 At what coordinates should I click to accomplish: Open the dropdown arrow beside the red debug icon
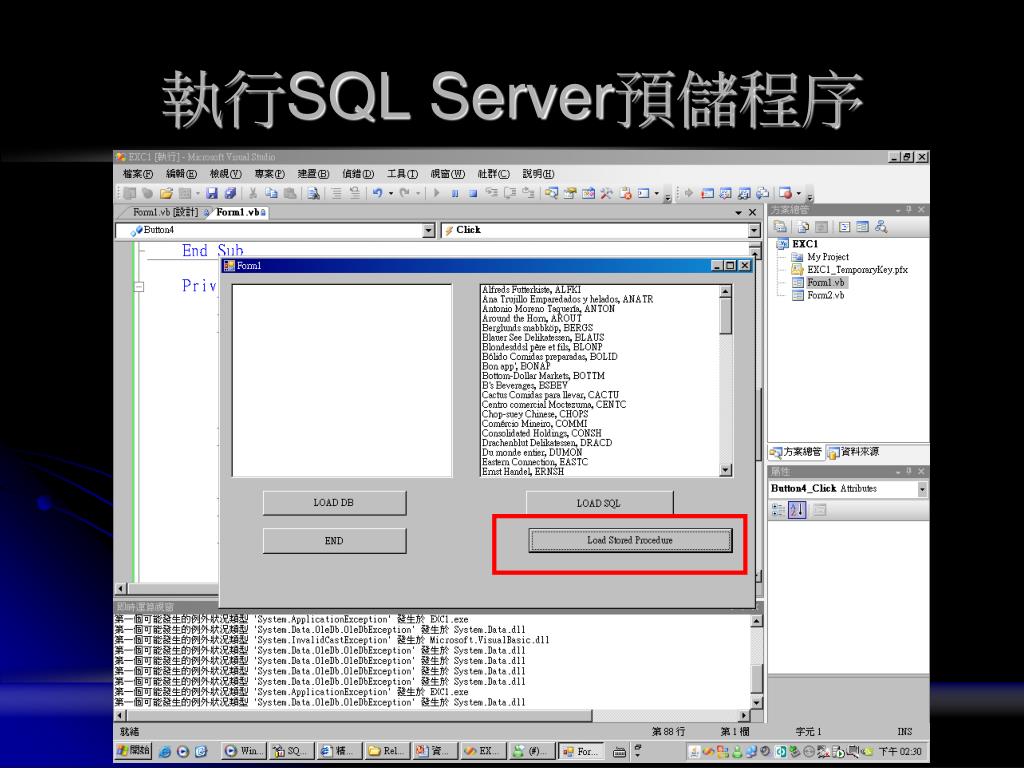click(x=799, y=193)
